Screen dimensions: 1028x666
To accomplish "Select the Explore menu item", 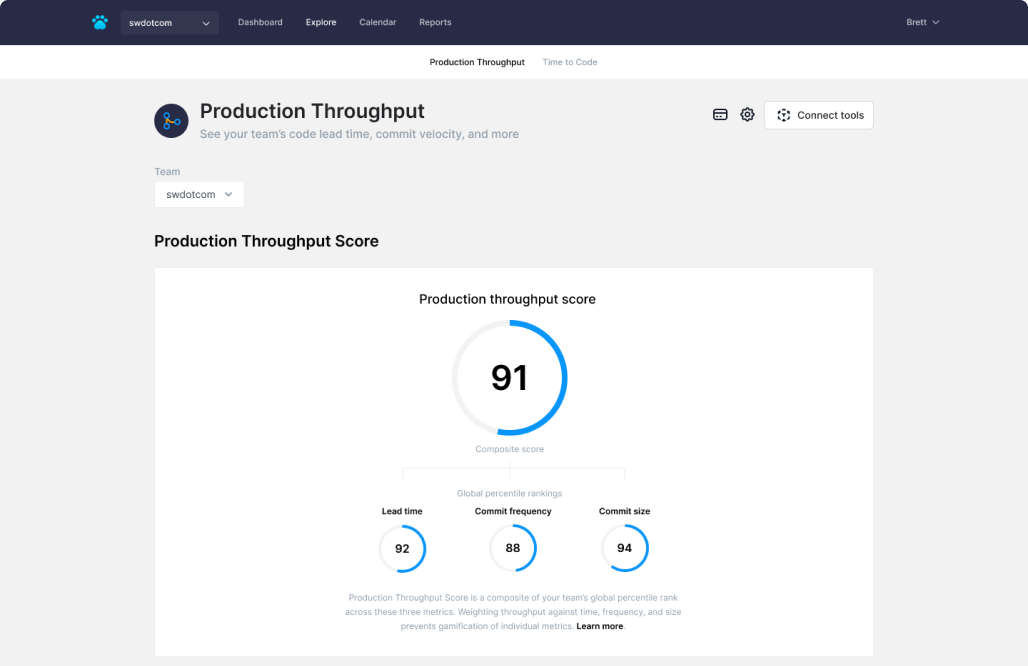I will click(321, 22).
